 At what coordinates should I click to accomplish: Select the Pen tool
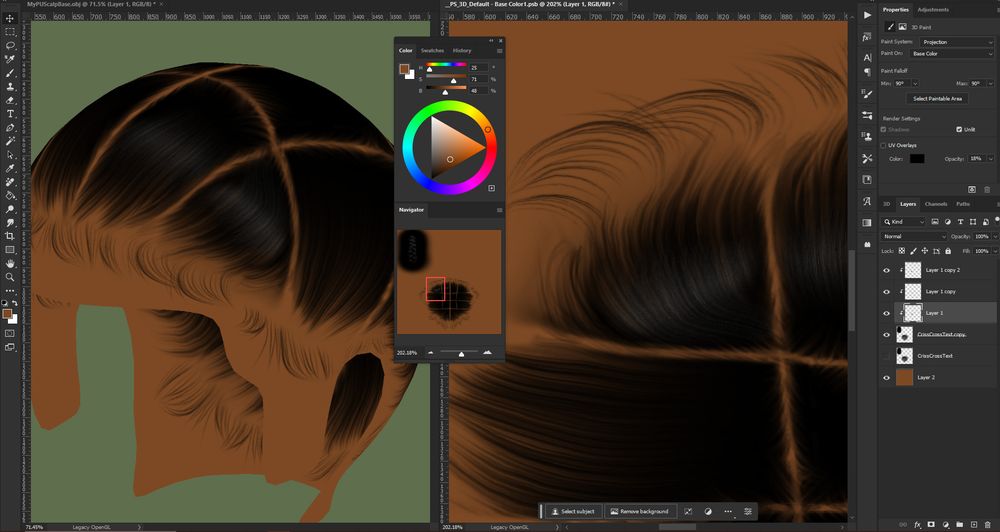pyautogui.click(x=10, y=128)
